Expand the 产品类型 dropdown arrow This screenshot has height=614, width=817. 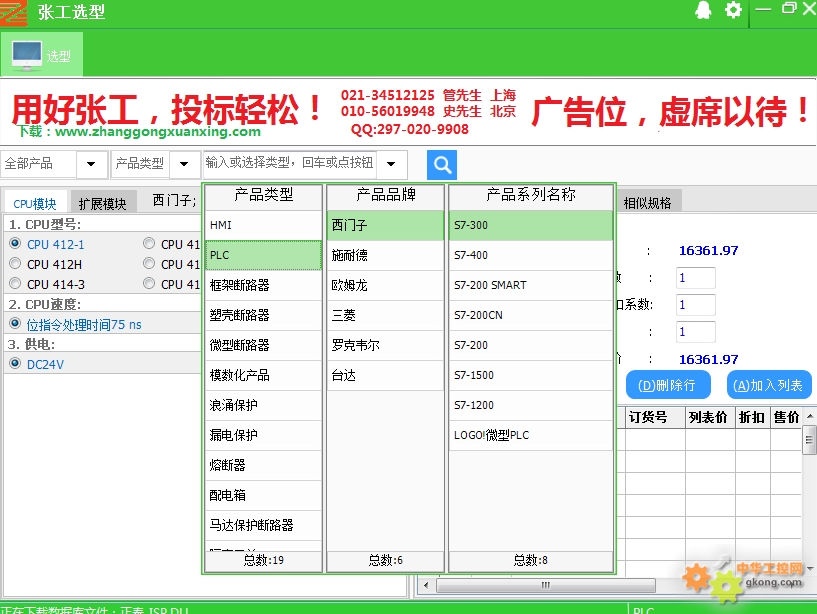(x=184, y=164)
